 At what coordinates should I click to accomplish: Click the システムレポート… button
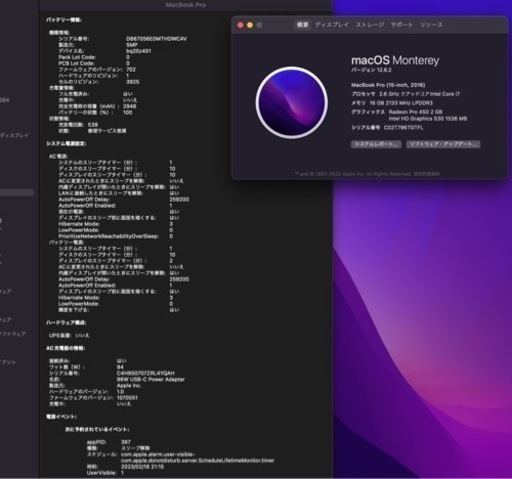coord(376,144)
